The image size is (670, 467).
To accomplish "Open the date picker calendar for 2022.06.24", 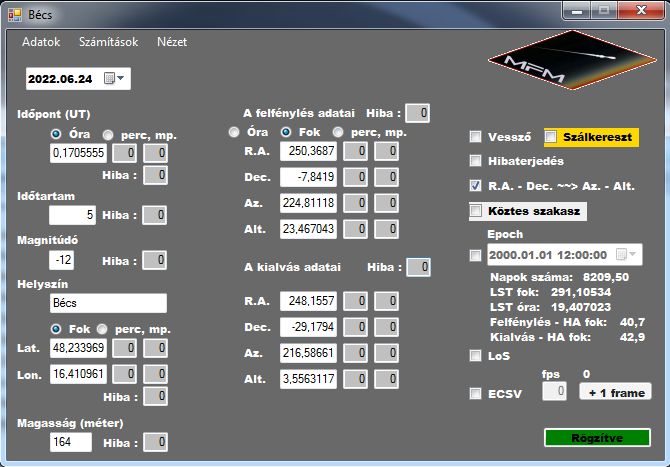I will [115, 79].
